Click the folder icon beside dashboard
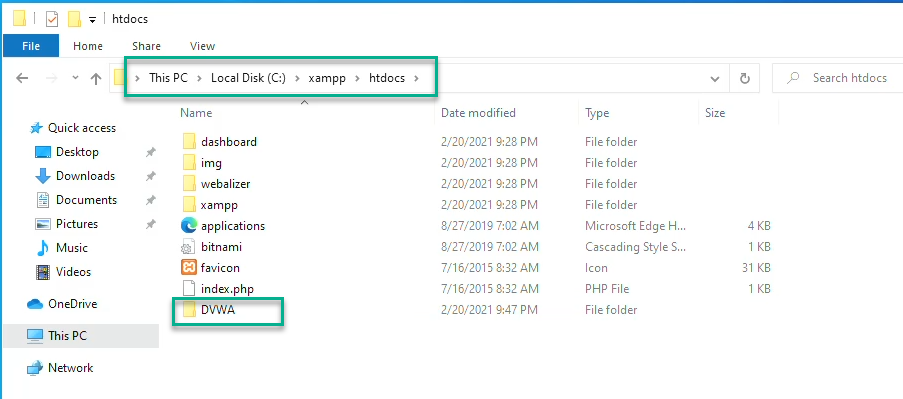Viewport: 903px width, 399px height. tap(189, 142)
